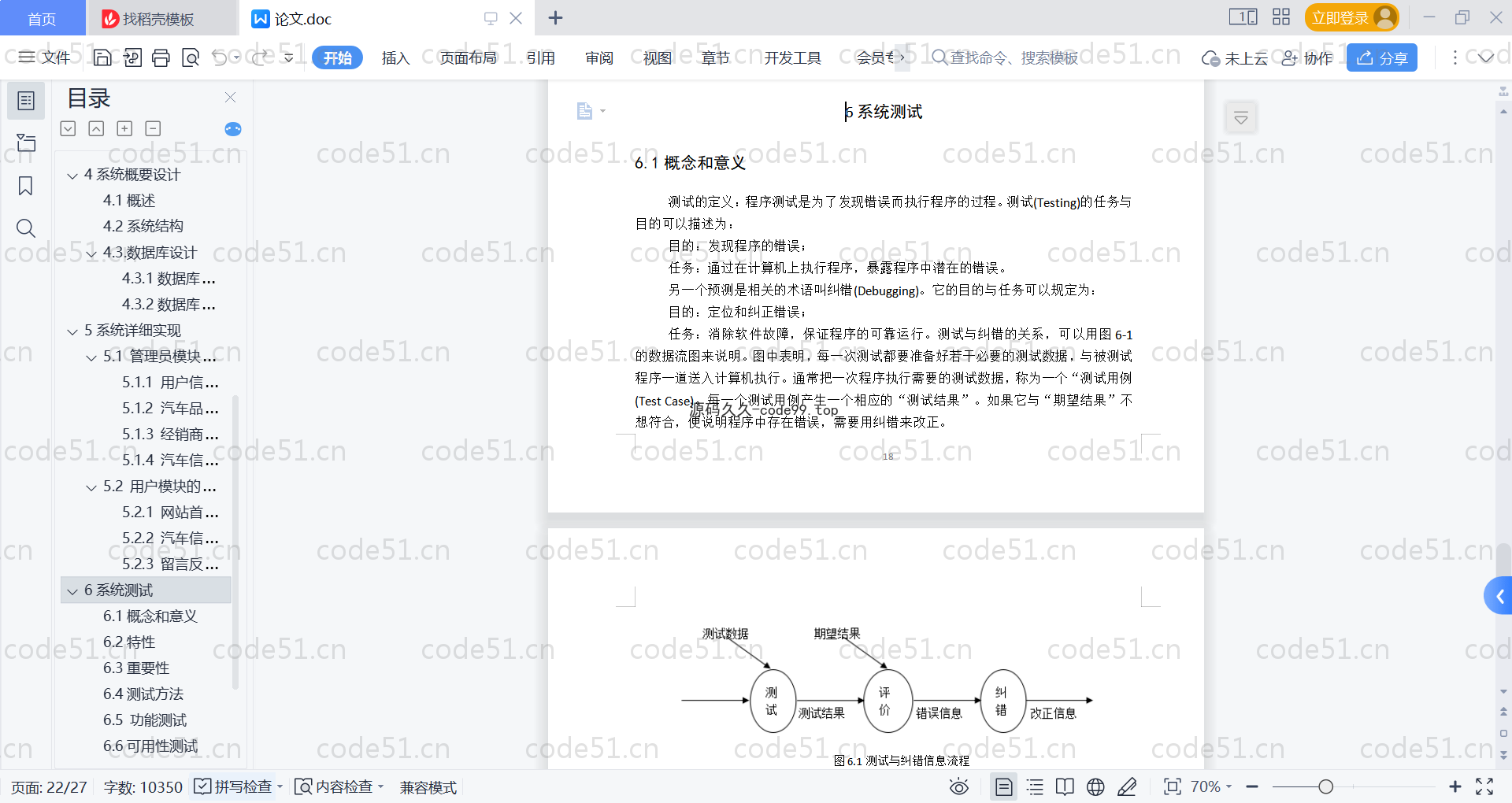Click the 立即登录 login button
This screenshot has width=1512, height=803.
[x=1351, y=17]
